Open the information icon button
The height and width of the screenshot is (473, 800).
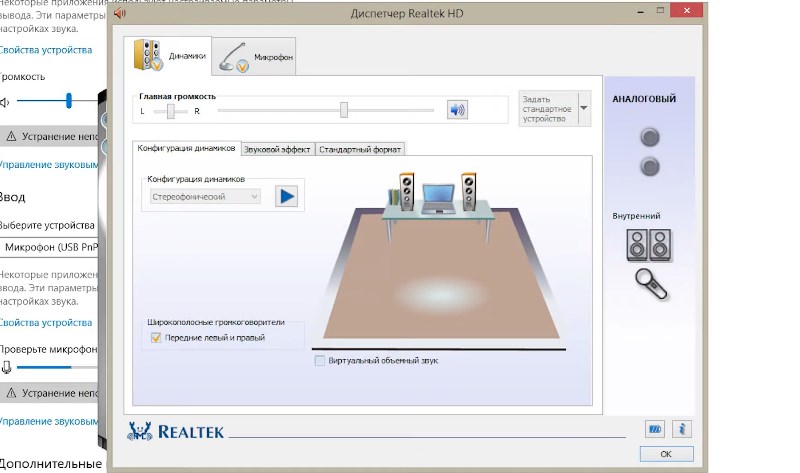(x=682, y=429)
